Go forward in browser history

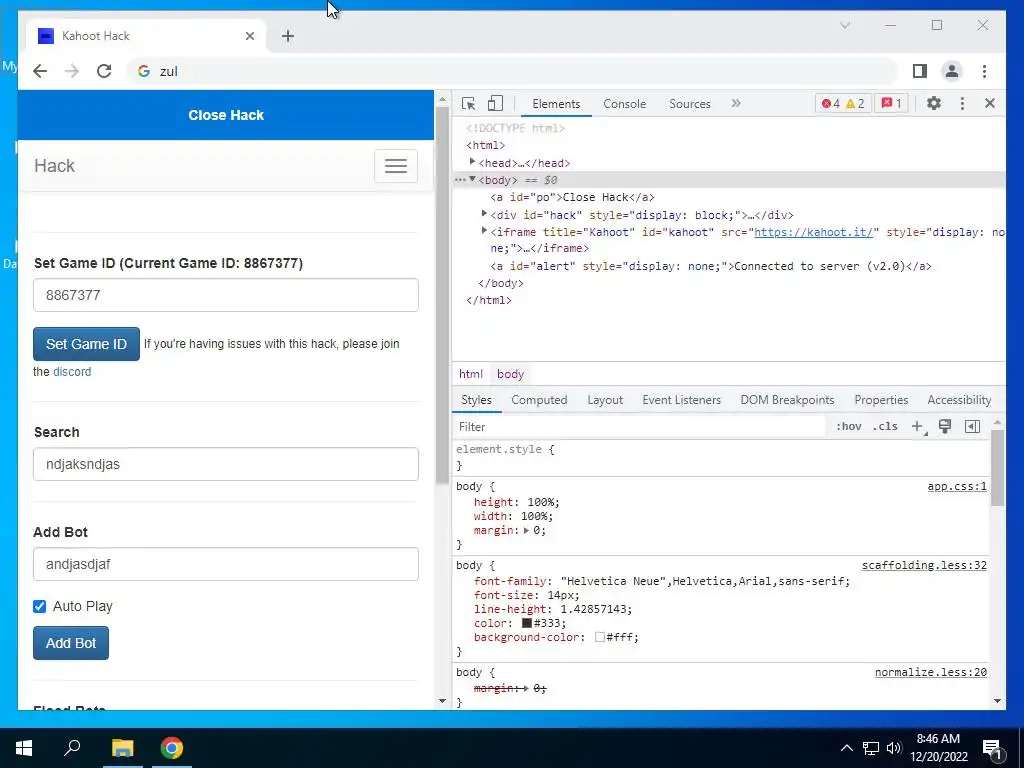point(72,71)
